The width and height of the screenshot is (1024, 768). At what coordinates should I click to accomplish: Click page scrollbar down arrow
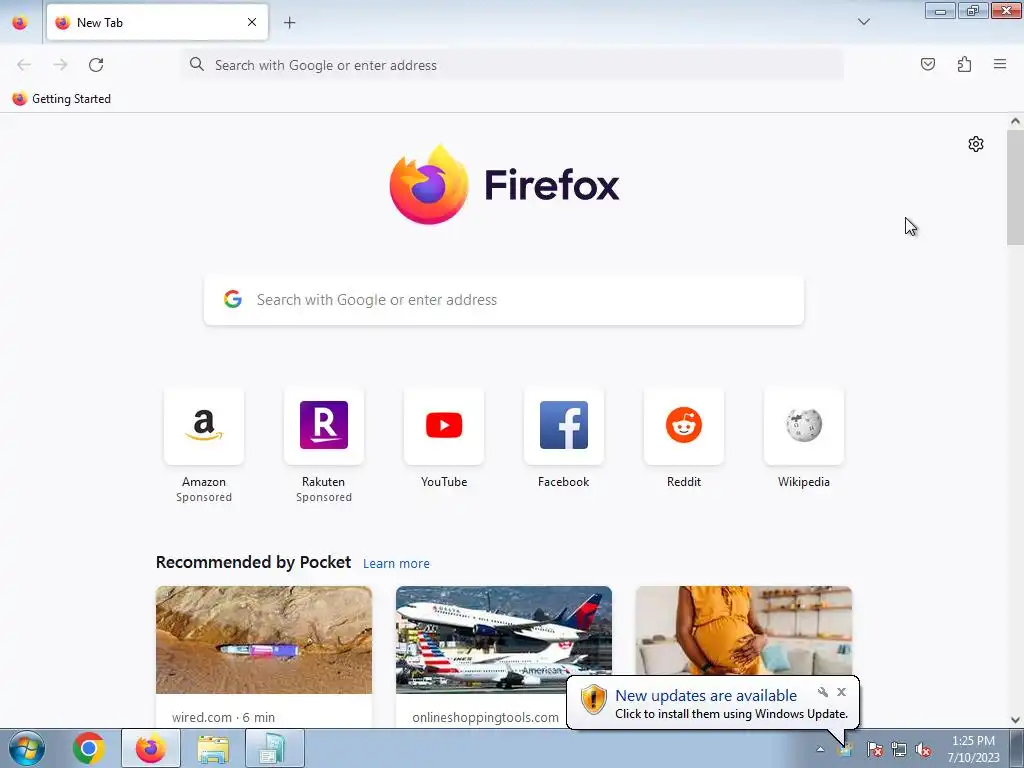click(1015, 720)
